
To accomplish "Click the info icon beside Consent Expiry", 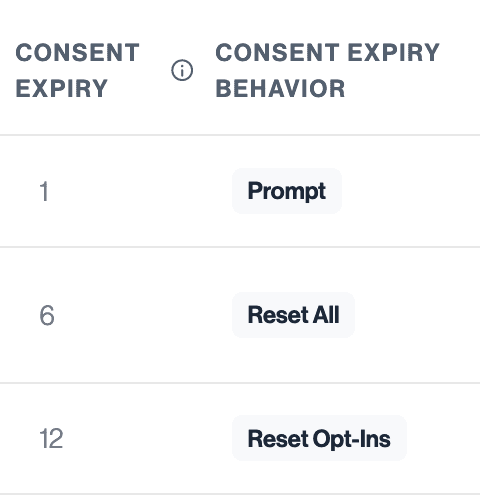I will click(x=182, y=70).
